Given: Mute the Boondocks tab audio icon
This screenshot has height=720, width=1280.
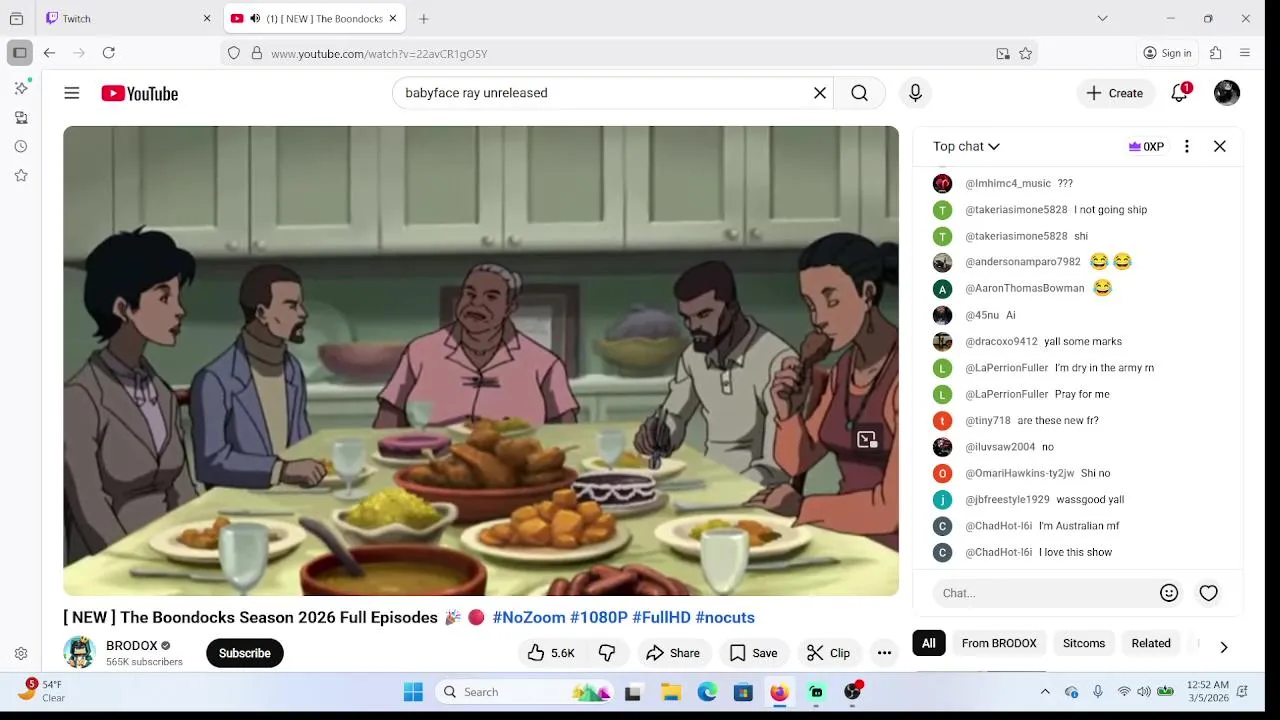Looking at the screenshot, I should [x=255, y=18].
